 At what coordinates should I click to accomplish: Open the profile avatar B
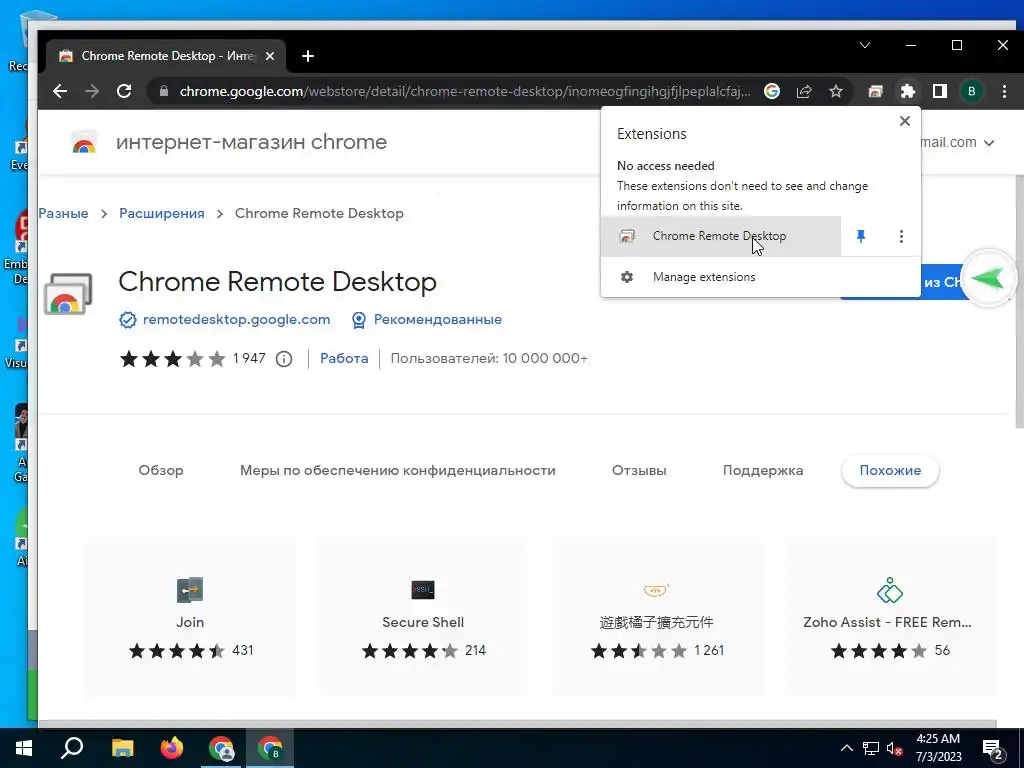[972, 91]
